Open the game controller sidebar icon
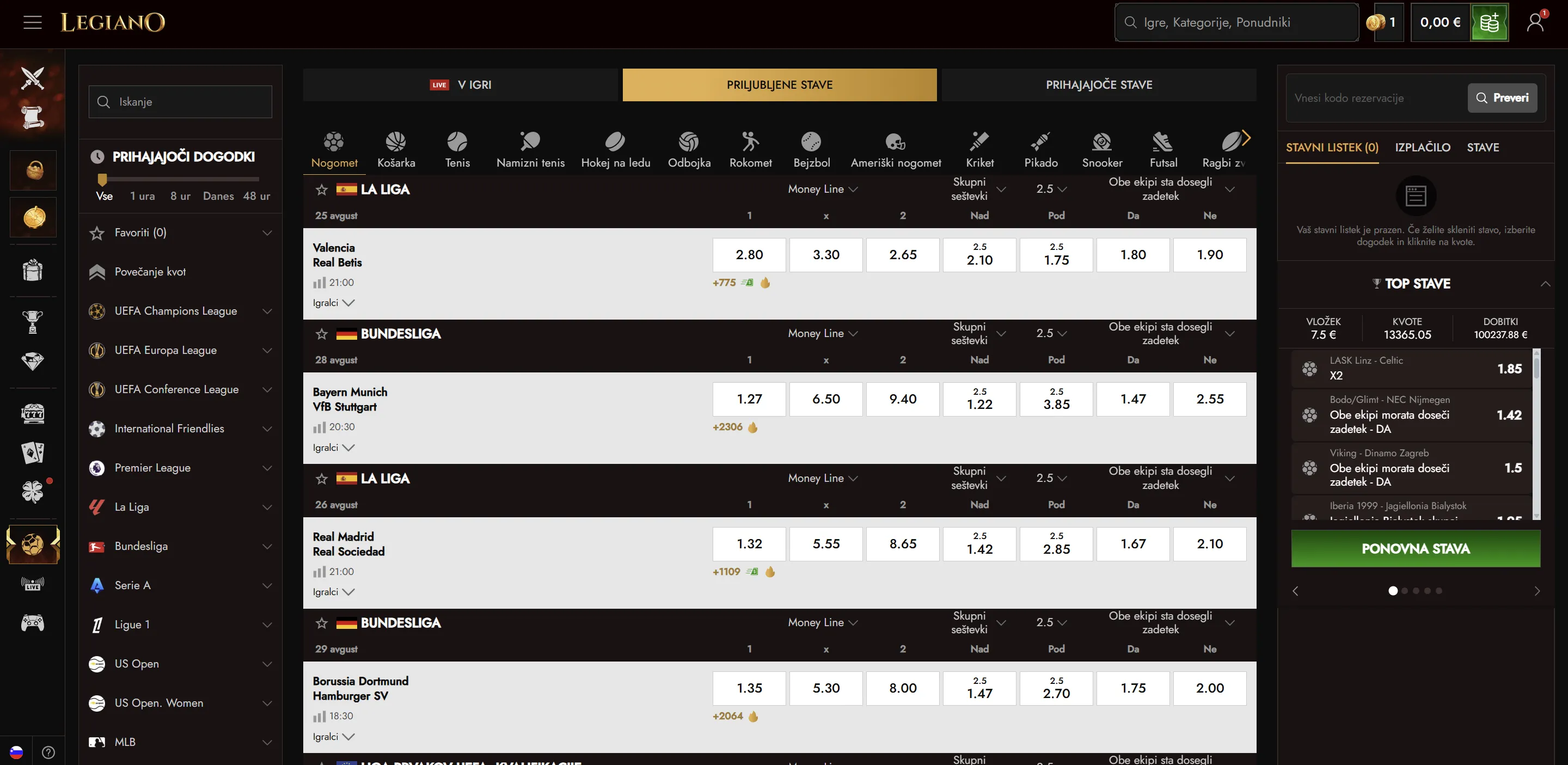Screen dimensions: 1568x765 33,622
